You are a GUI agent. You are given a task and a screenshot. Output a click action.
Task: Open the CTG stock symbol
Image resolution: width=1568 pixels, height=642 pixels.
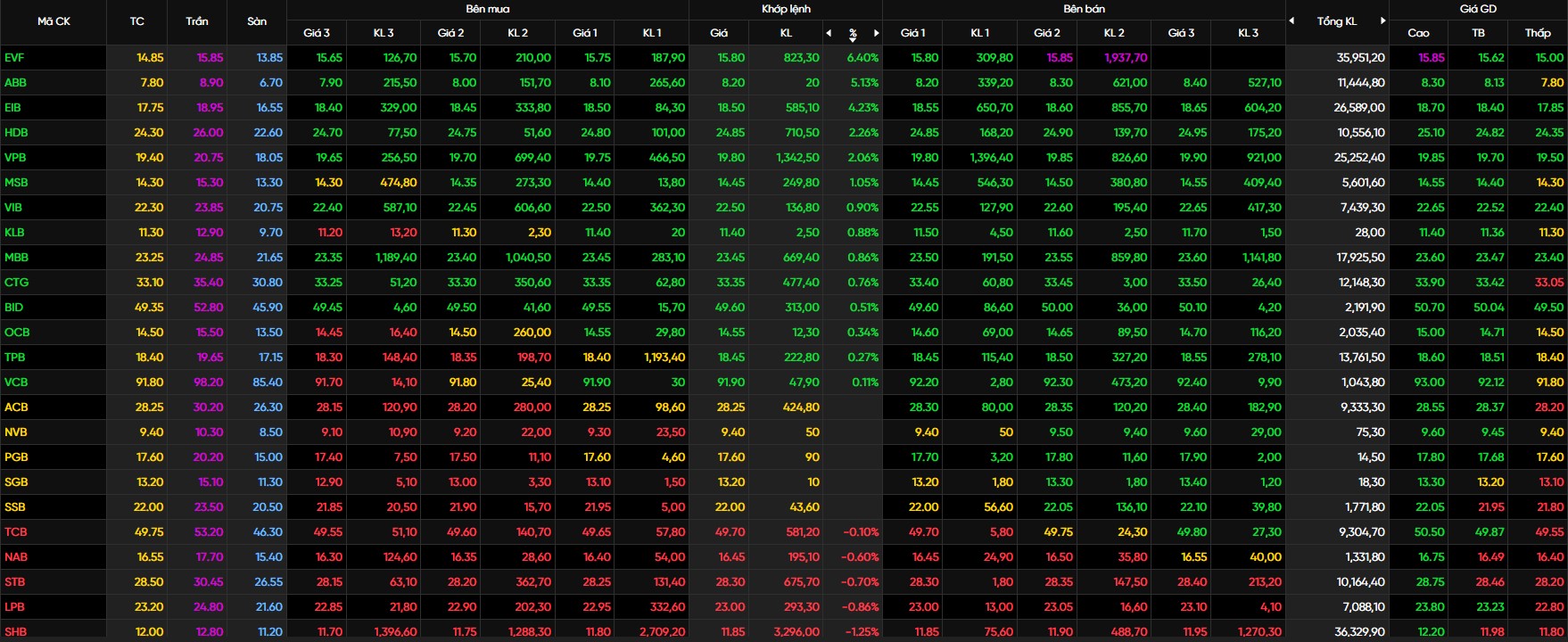tap(16, 282)
